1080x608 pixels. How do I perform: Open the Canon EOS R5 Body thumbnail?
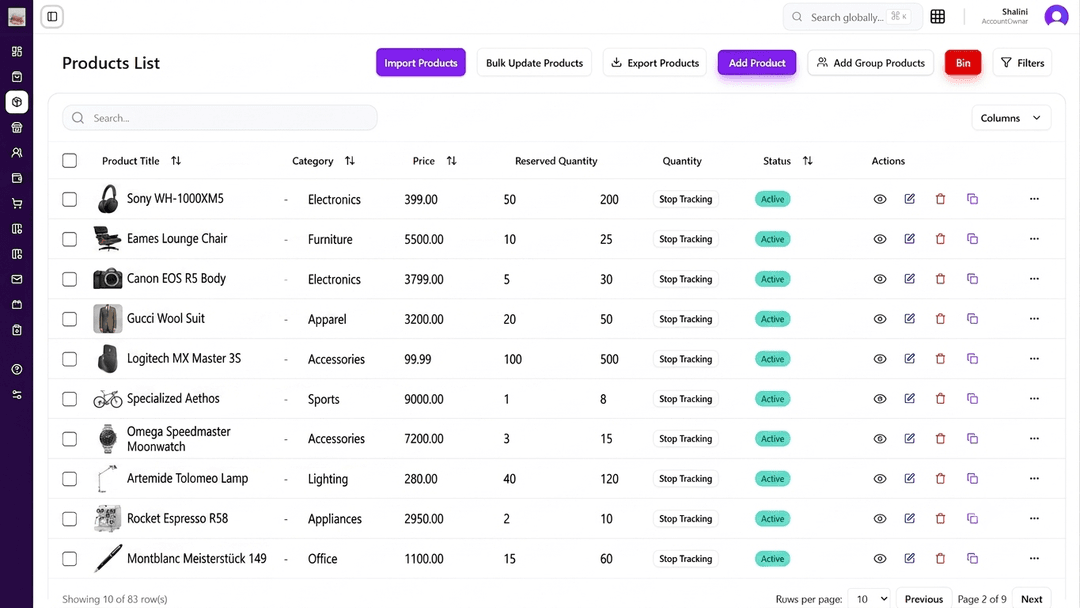107,279
